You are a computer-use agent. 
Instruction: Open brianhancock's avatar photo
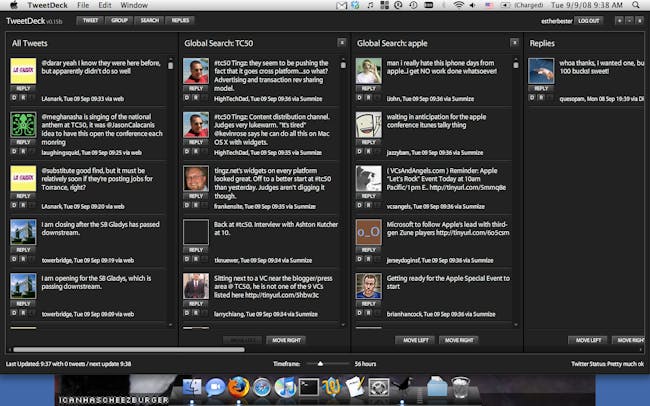click(369, 286)
